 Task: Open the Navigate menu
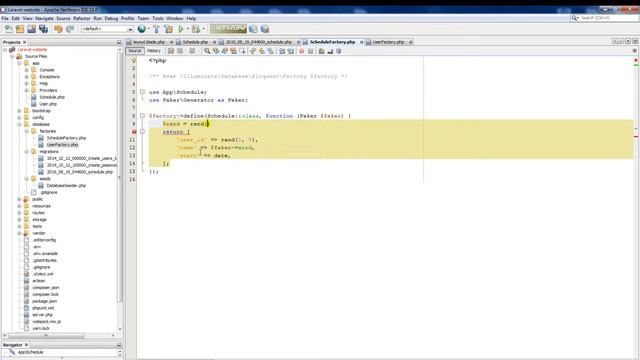(x=44, y=18)
